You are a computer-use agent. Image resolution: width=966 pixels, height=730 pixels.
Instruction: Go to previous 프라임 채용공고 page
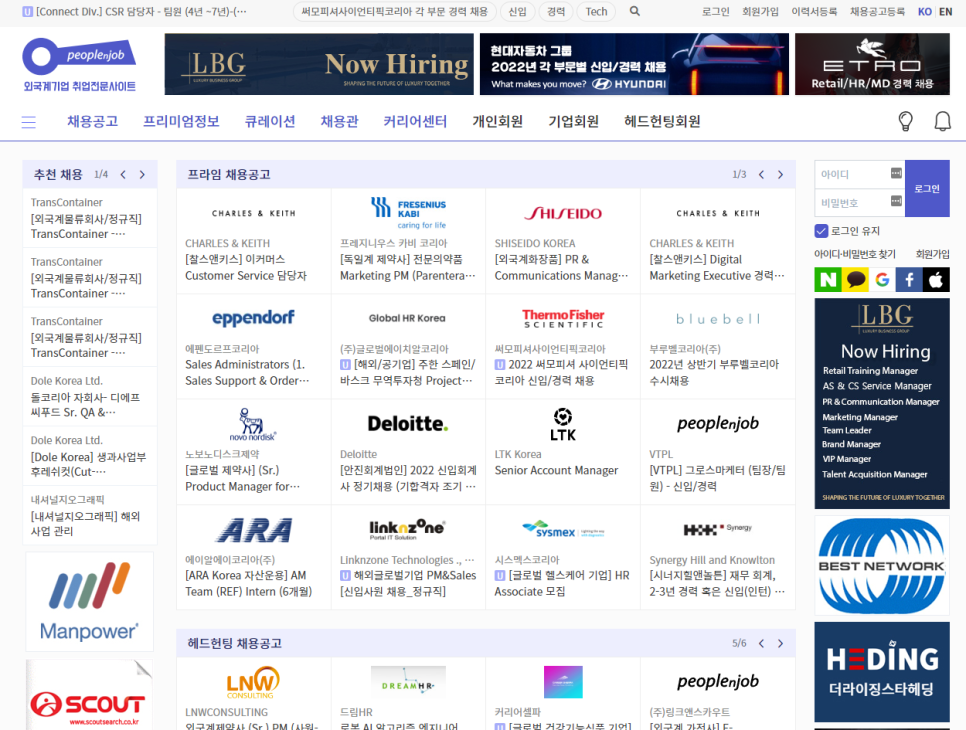point(761,174)
